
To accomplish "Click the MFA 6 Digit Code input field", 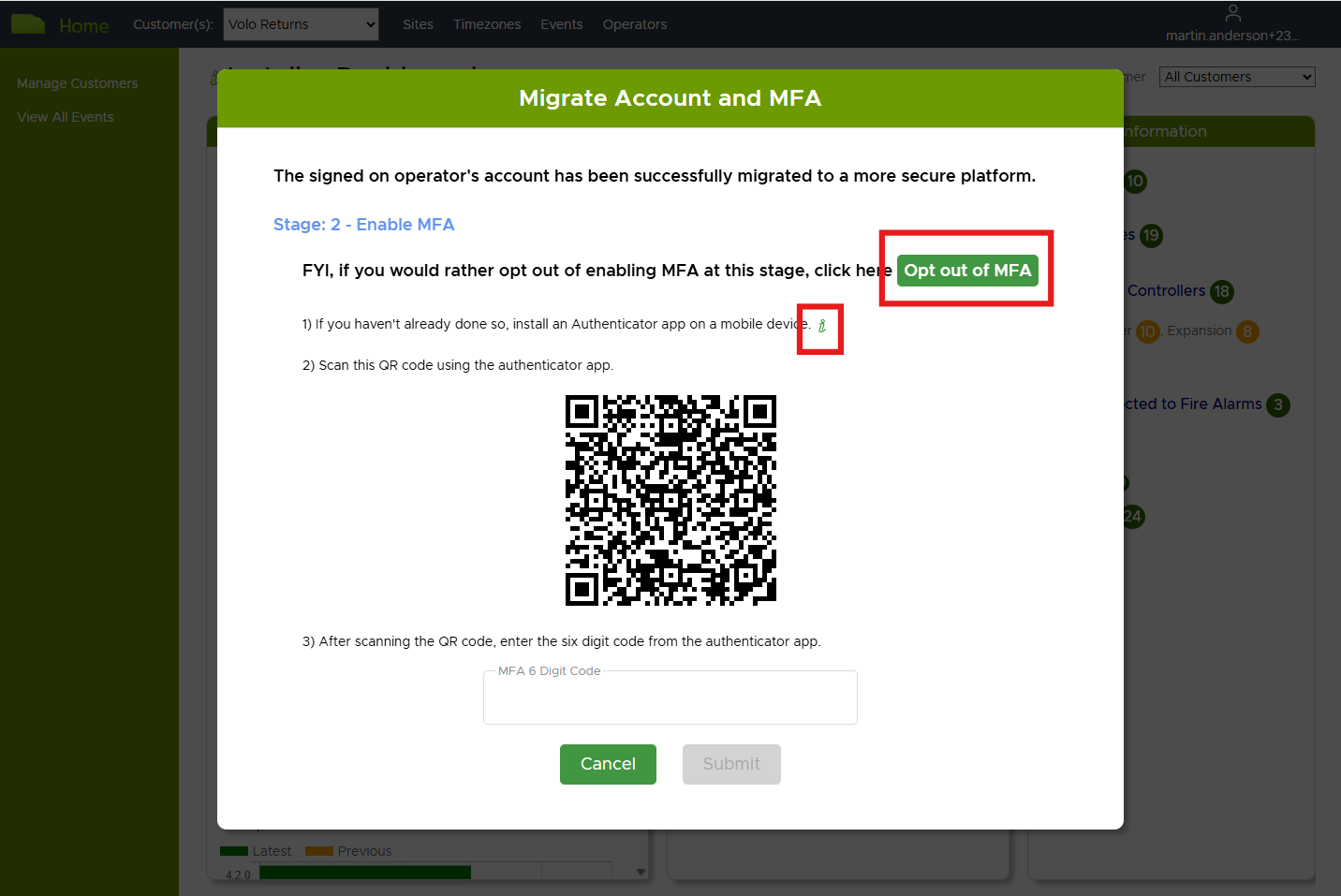I will point(670,698).
